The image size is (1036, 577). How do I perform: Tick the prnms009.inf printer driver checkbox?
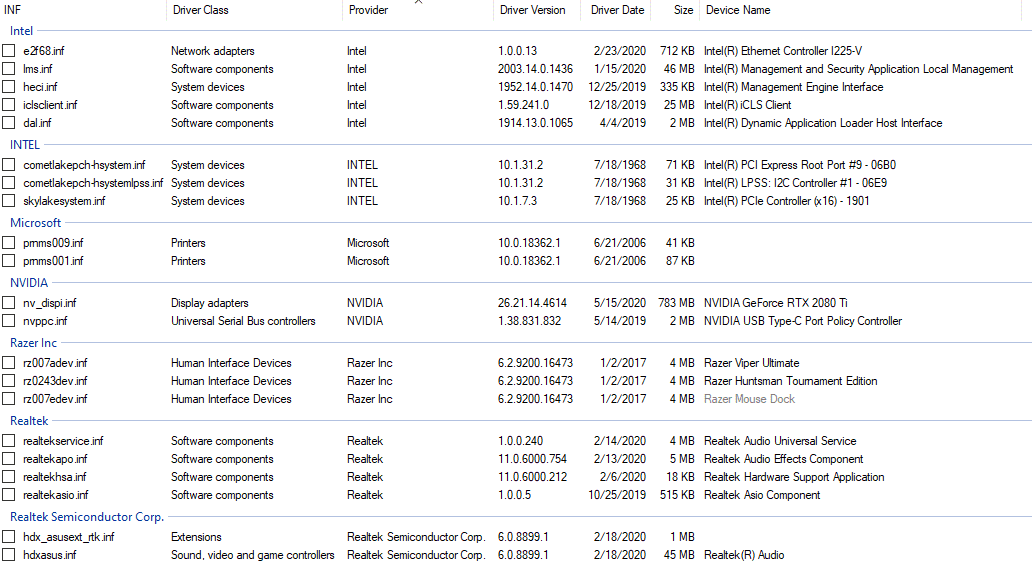[9, 243]
